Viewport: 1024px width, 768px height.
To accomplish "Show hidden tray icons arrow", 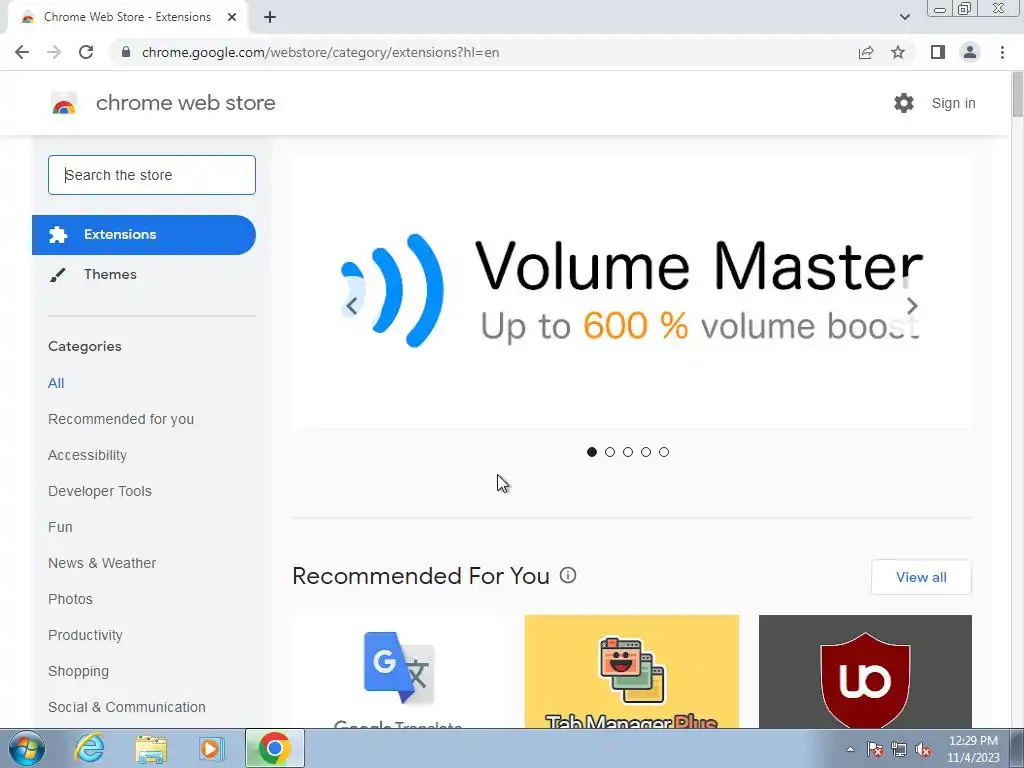I will (850, 749).
